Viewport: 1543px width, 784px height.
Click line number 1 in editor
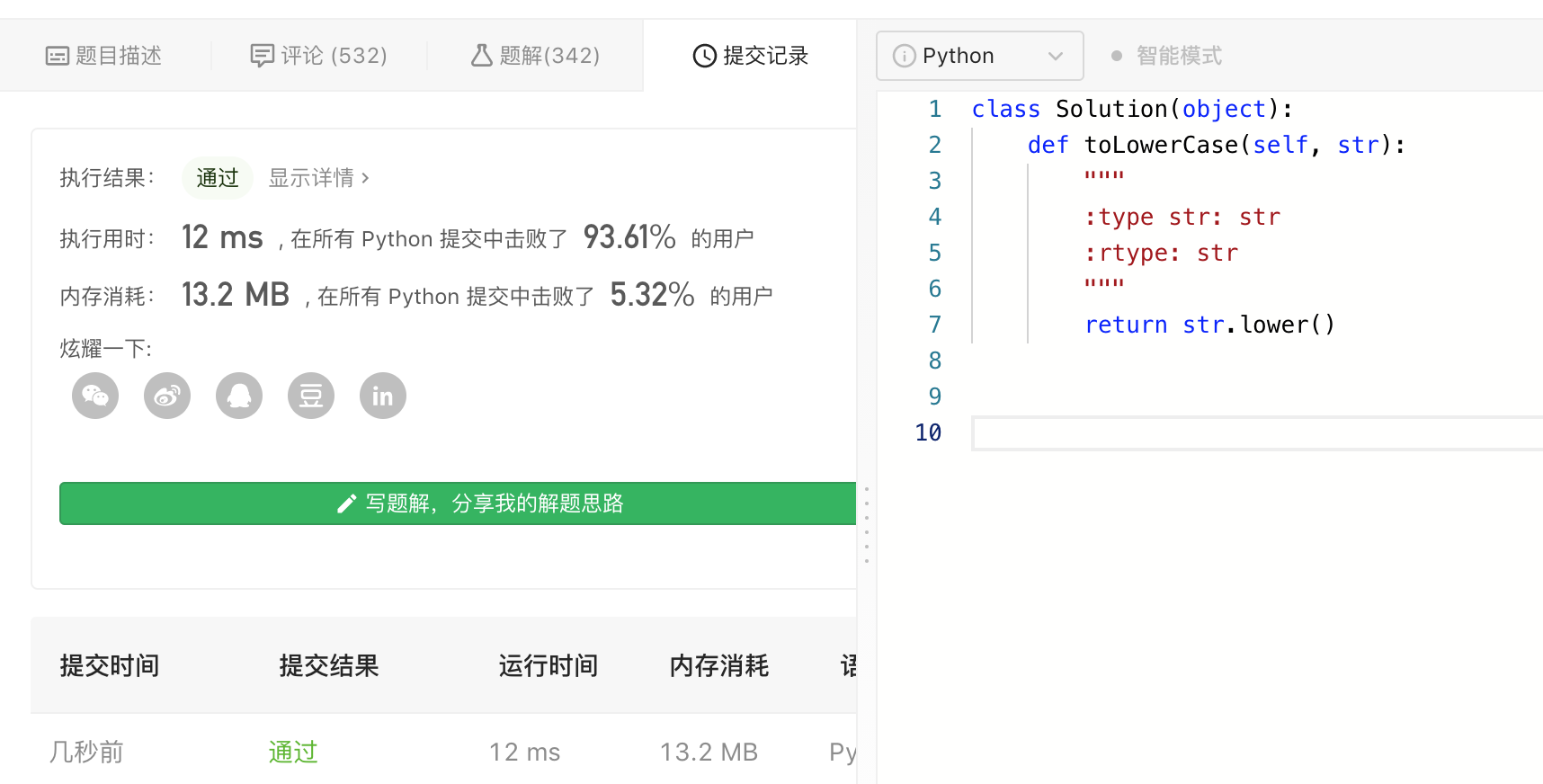click(935, 109)
